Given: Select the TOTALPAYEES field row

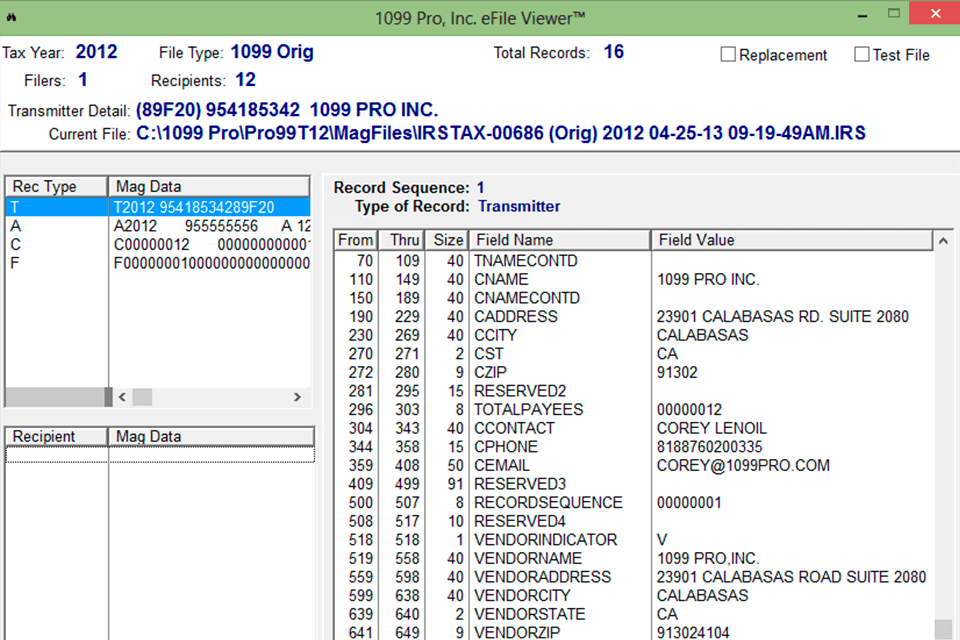Looking at the screenshot, I should click(x=634, y=410).
